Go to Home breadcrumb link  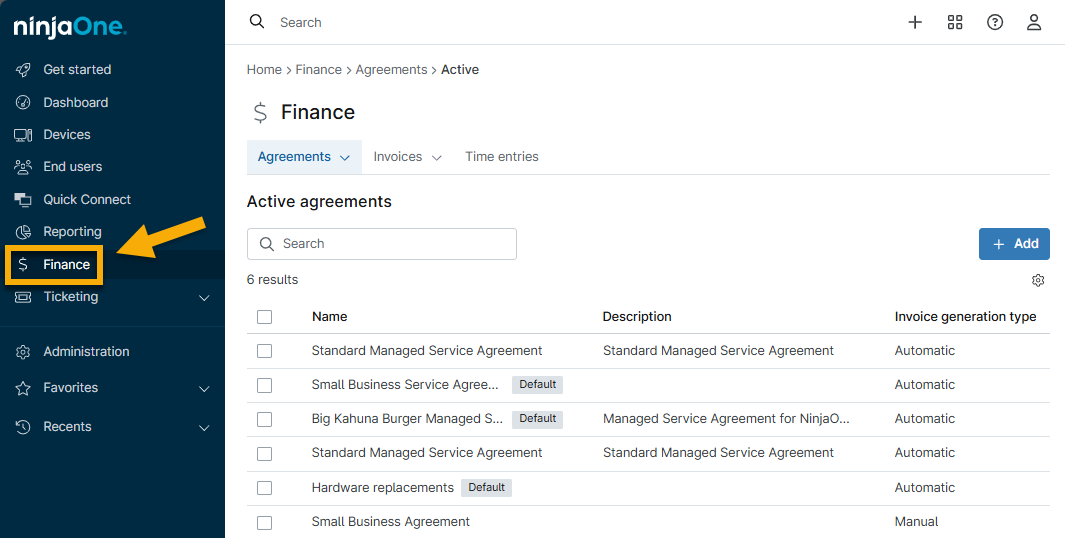click(264, 70)
